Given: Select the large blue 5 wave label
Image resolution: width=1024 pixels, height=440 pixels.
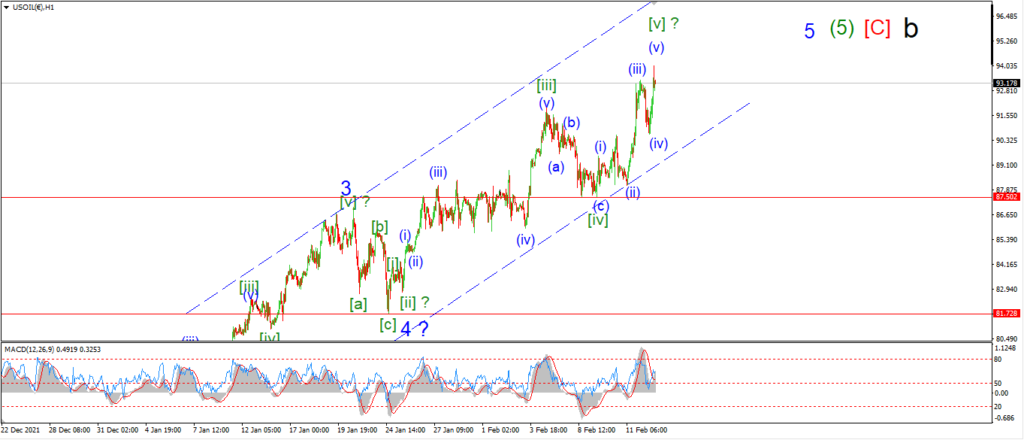Looking at the screenshot, I should (x=810, y=31).
